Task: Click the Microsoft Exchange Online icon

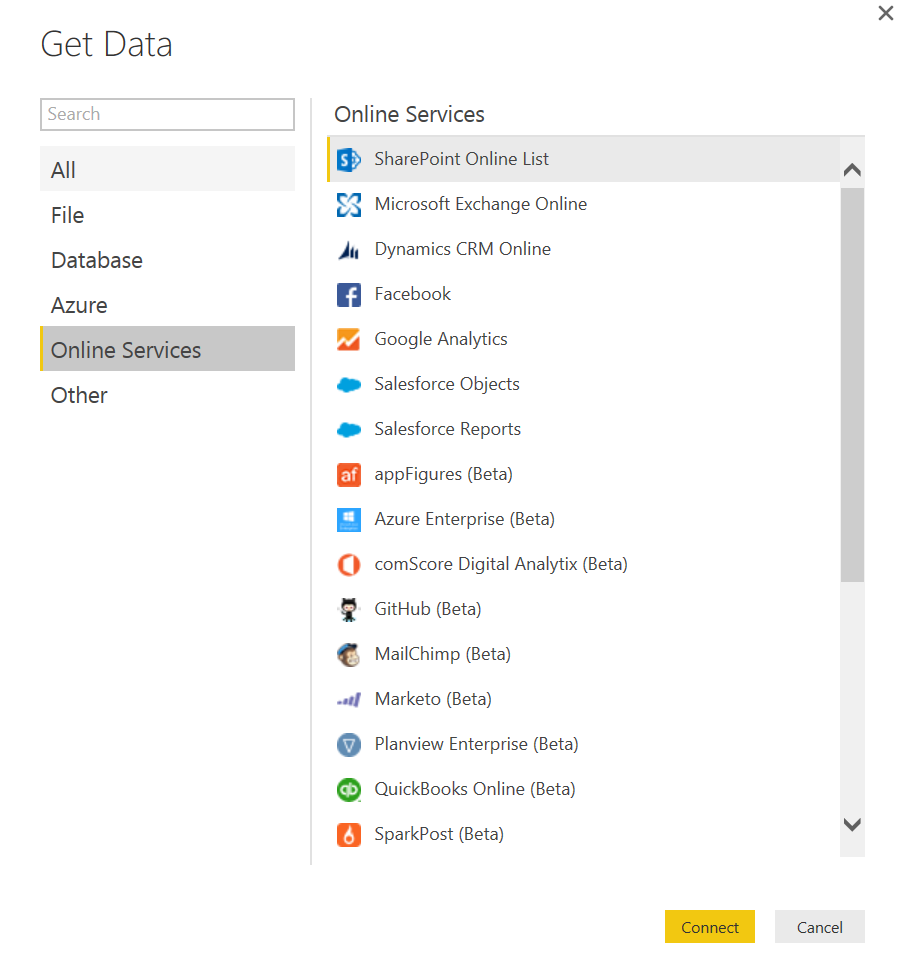Action: pyautogui.click(x=349, y=205)
